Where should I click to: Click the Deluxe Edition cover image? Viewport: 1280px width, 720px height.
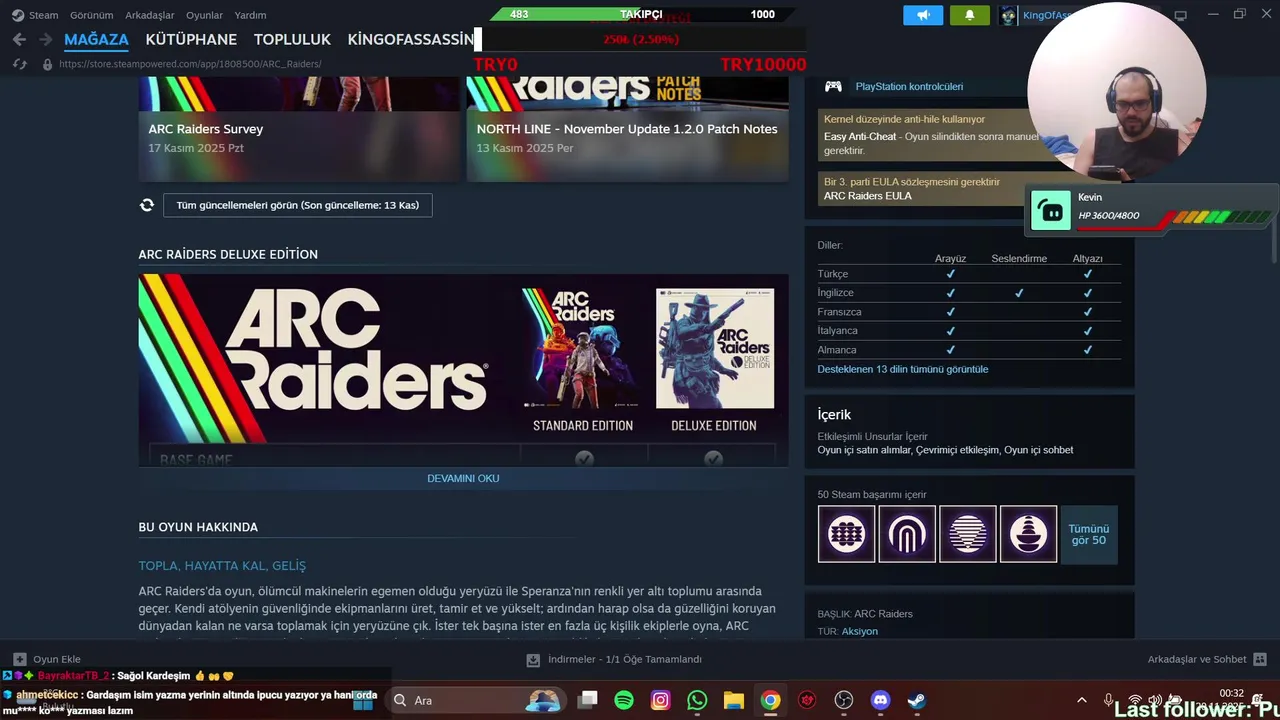pyautogui.click(x=714, y=349)
